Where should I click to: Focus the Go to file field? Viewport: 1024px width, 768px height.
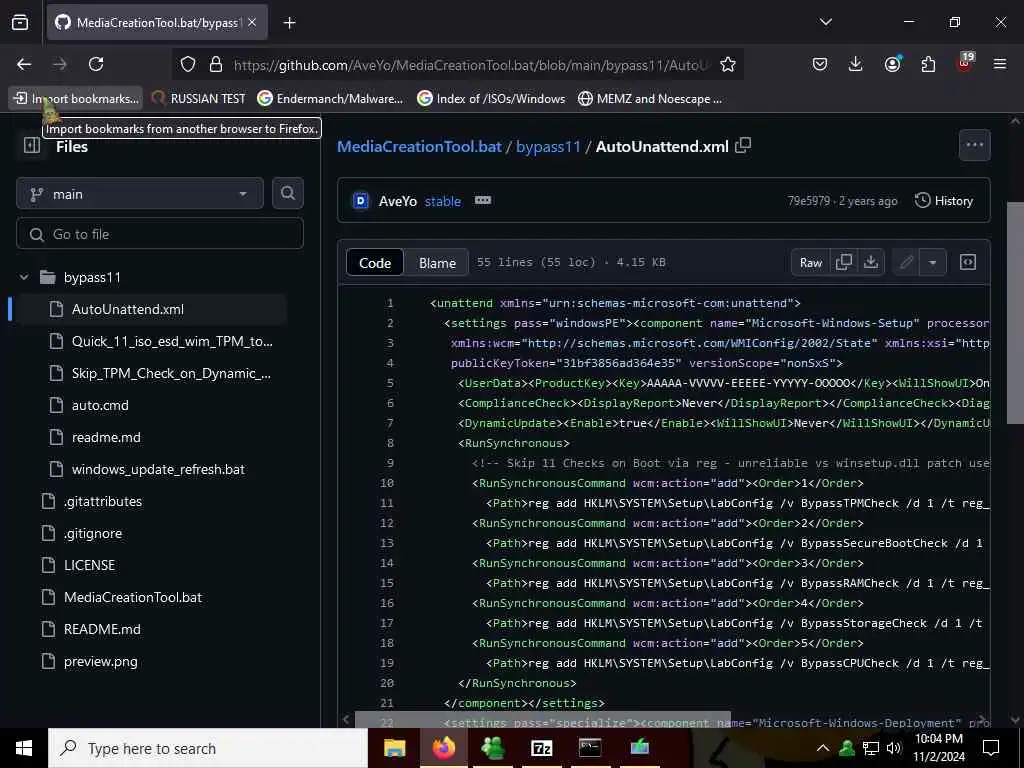[x=160, y=234]
